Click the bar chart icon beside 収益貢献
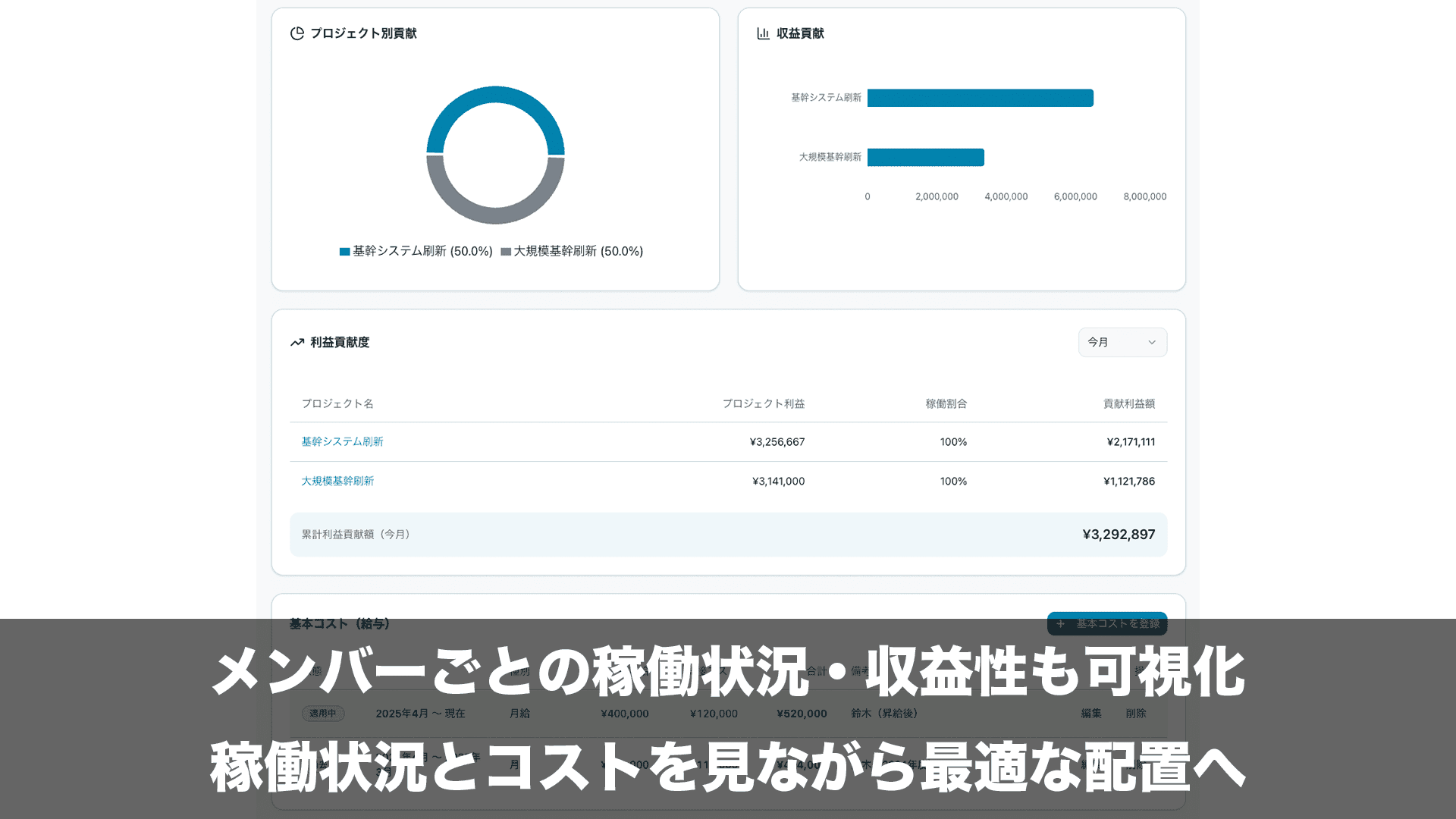Image resolution: width=1456 pixels, height=819 pixels. click(763, 33)
